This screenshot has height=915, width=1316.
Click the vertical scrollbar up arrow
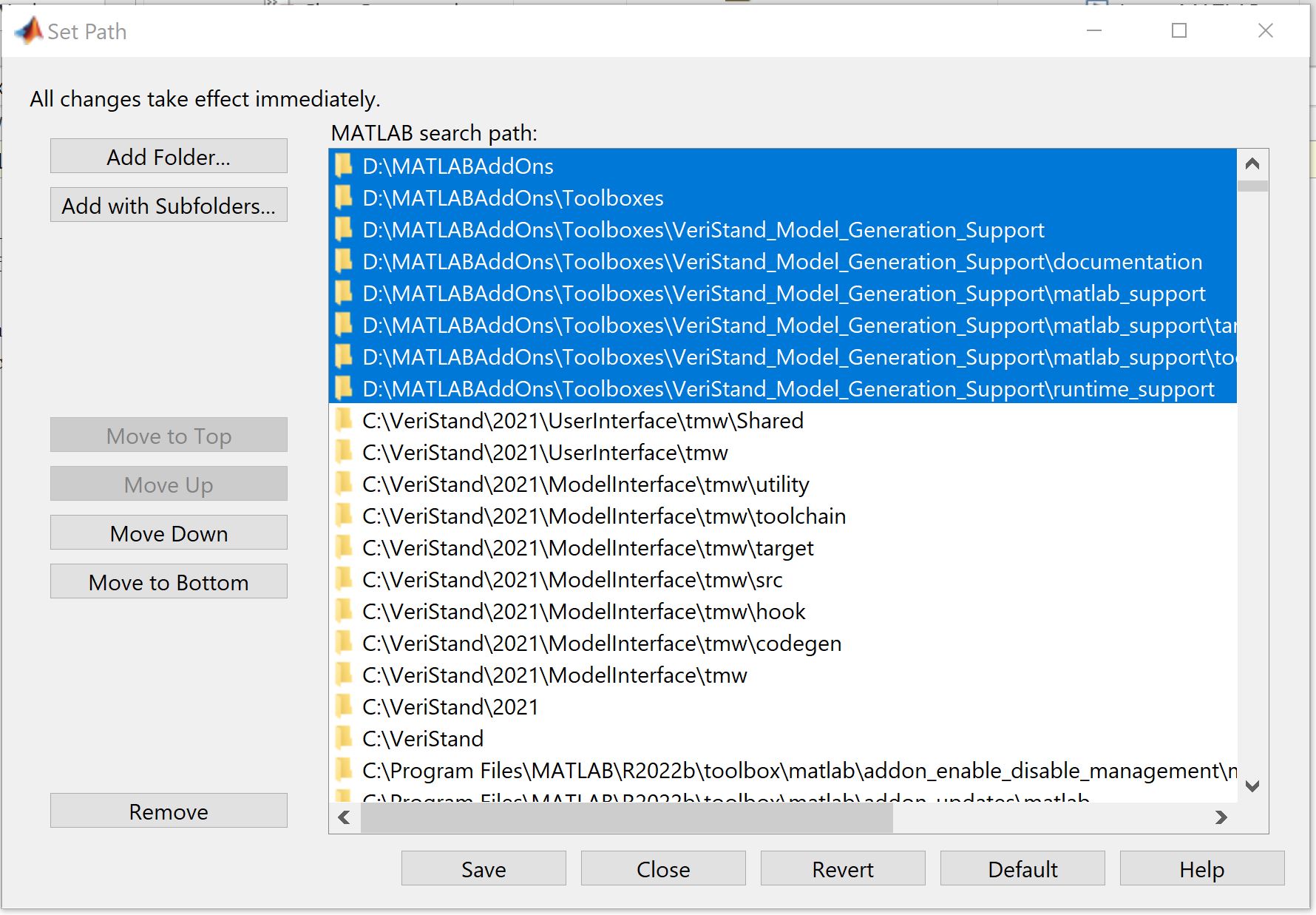pyautogui.click(x=1252, y=164)
